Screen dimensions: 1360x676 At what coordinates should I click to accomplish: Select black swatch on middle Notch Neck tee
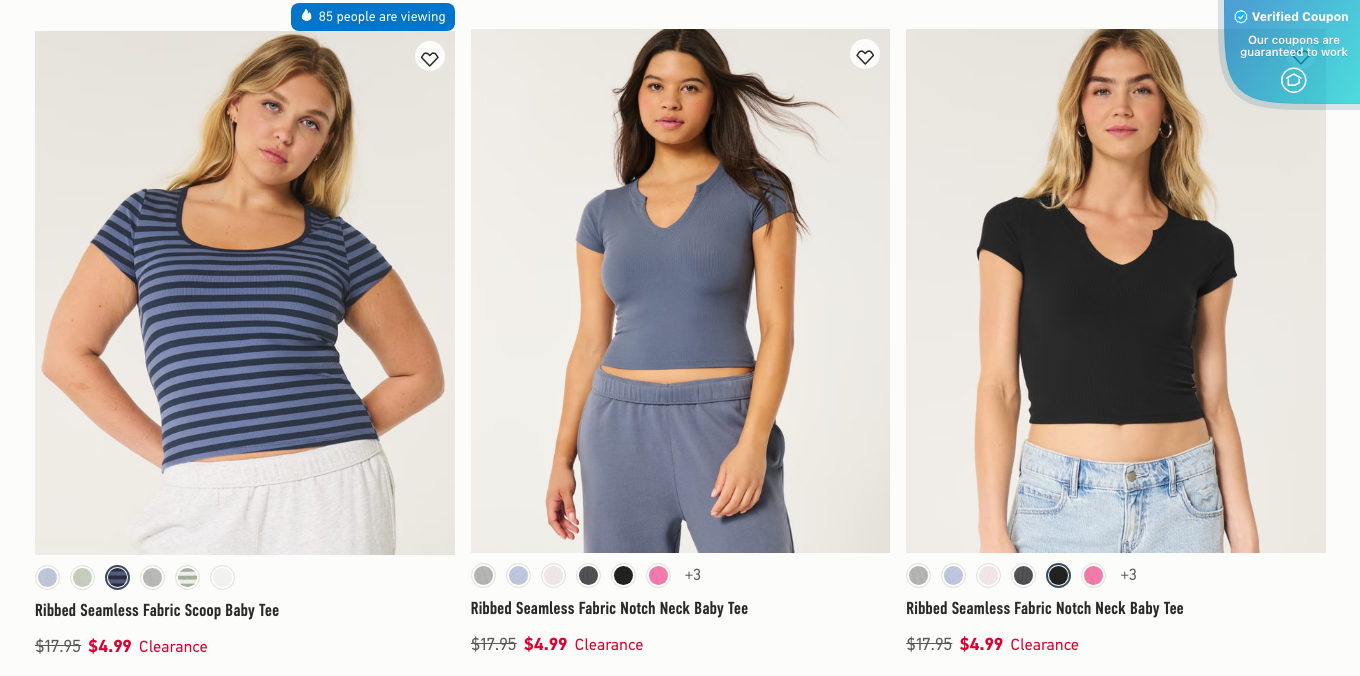[623, 575]
